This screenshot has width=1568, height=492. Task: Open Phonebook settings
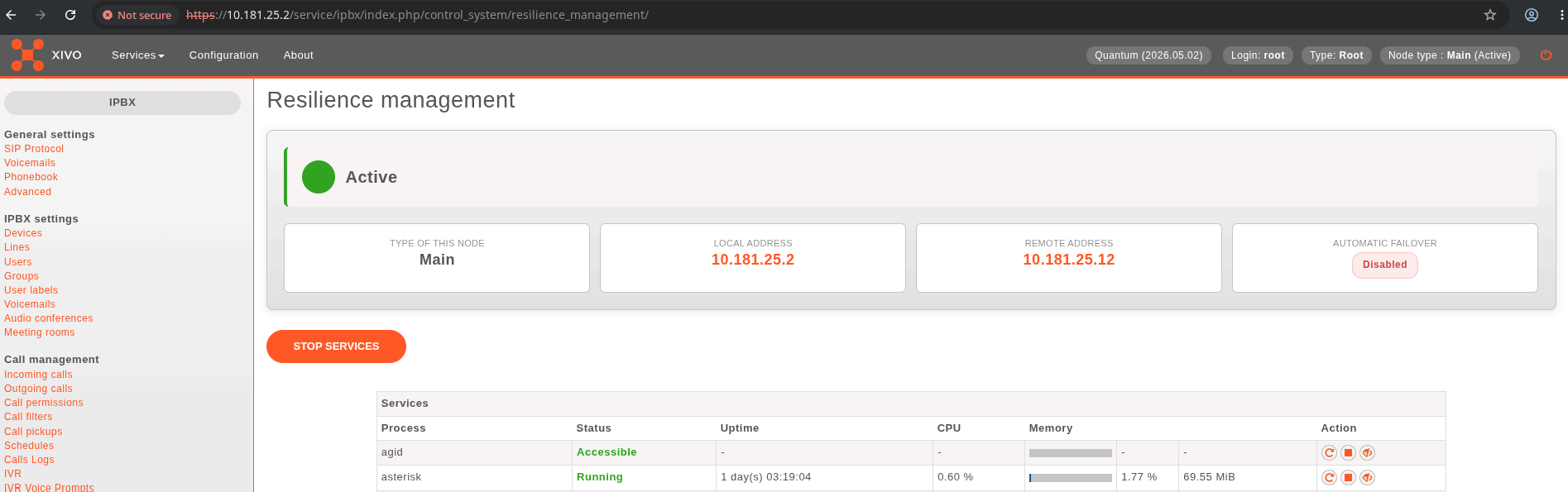pos(31,177)
